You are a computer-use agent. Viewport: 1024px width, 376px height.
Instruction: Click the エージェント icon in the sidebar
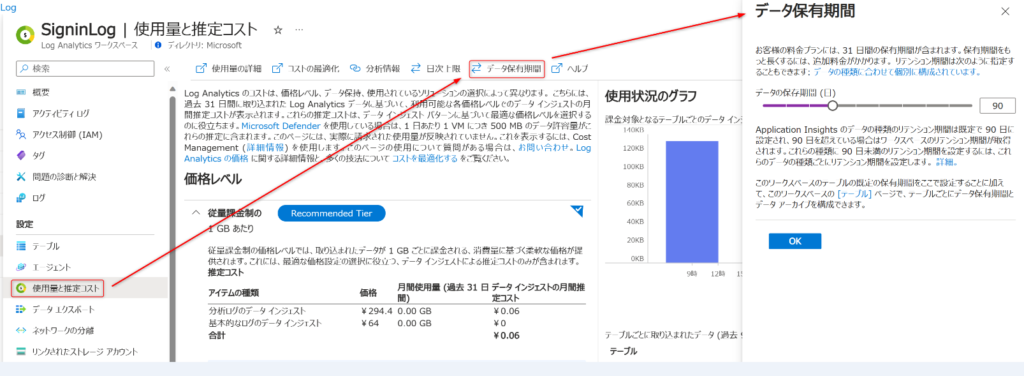point(21,267)
